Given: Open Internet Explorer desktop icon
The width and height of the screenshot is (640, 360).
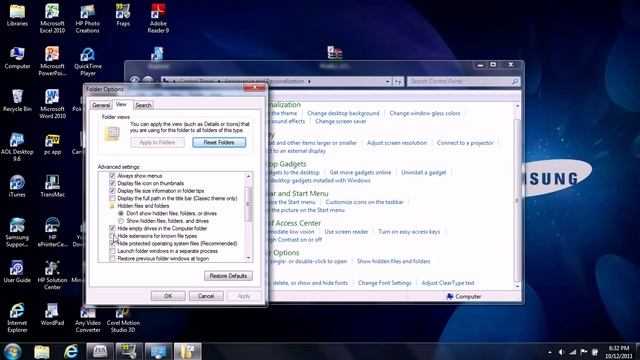Looking at the screenshot, I should pyautogui.click(x=17, y=318).
